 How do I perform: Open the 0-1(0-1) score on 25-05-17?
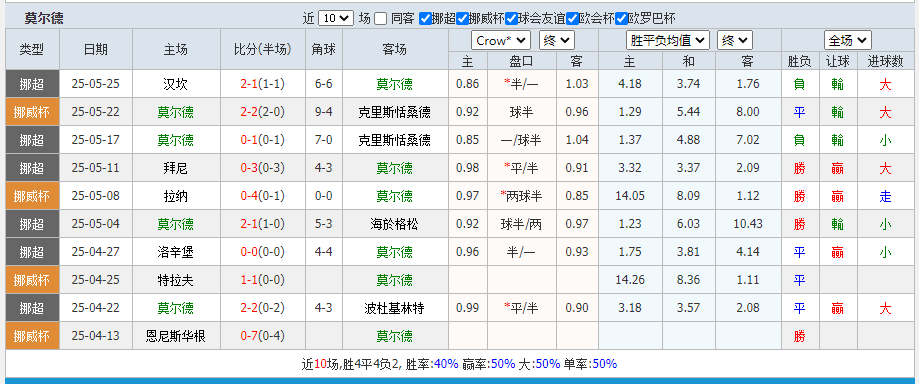point(263,140)
